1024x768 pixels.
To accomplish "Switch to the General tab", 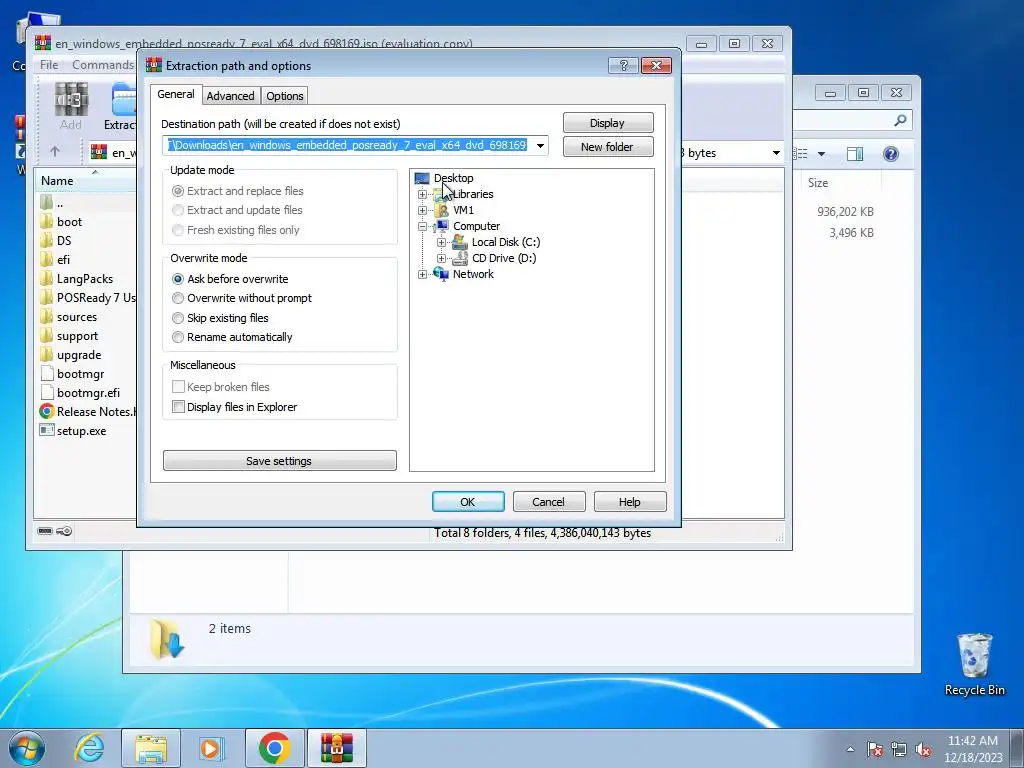I will coord(176,94).
